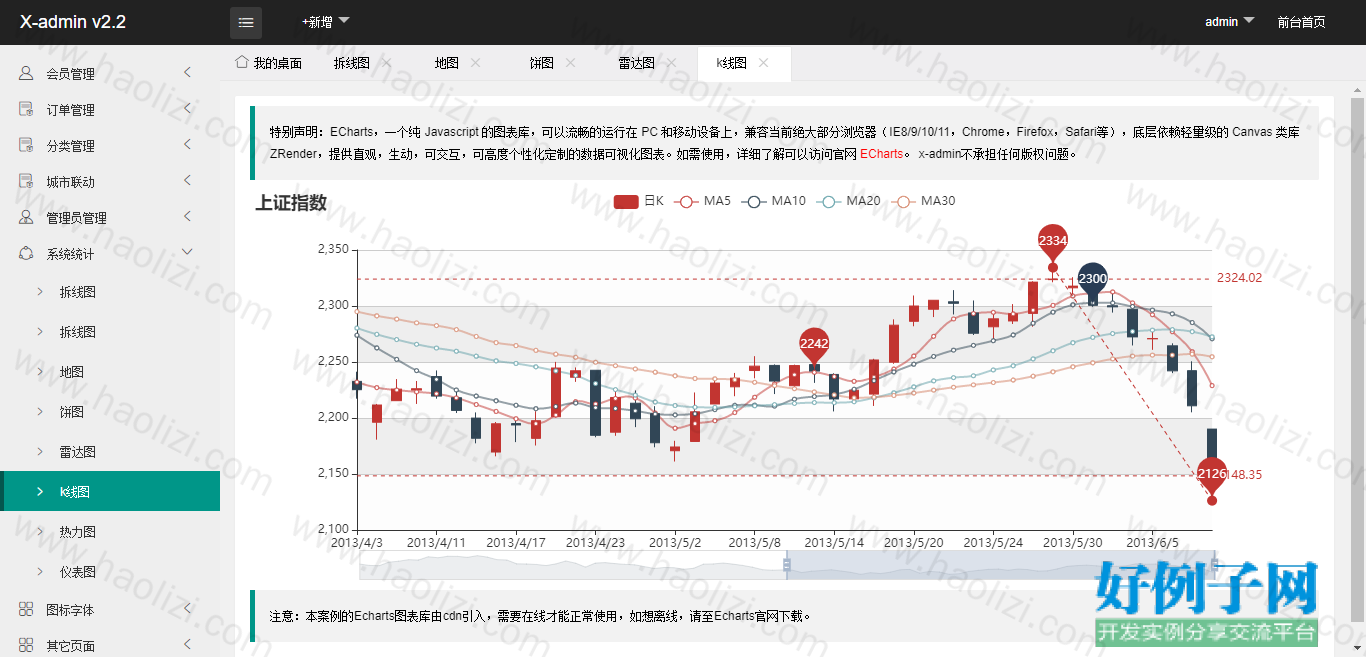
Task: Open 饼图 item in sidebar
Action: 110,412
